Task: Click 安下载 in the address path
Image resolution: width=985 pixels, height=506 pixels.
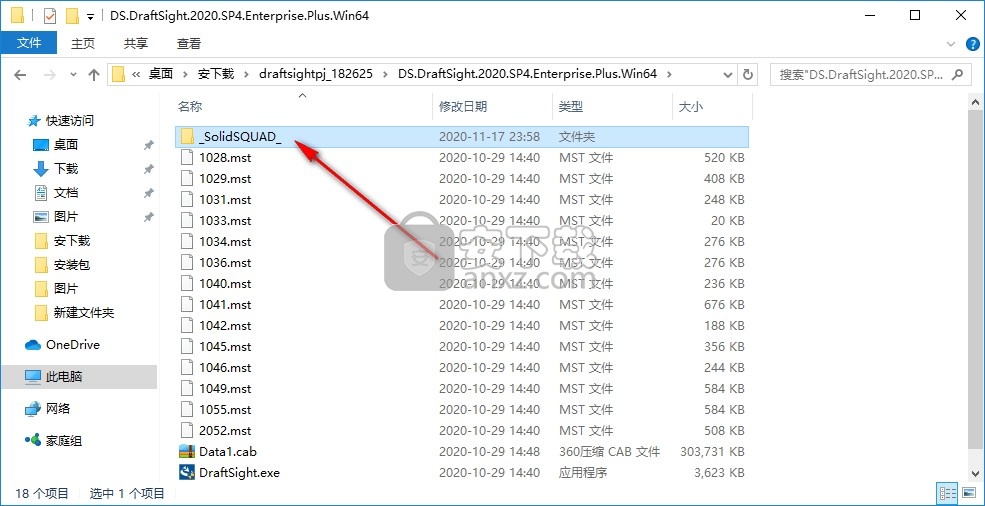Action: point(215,74)
